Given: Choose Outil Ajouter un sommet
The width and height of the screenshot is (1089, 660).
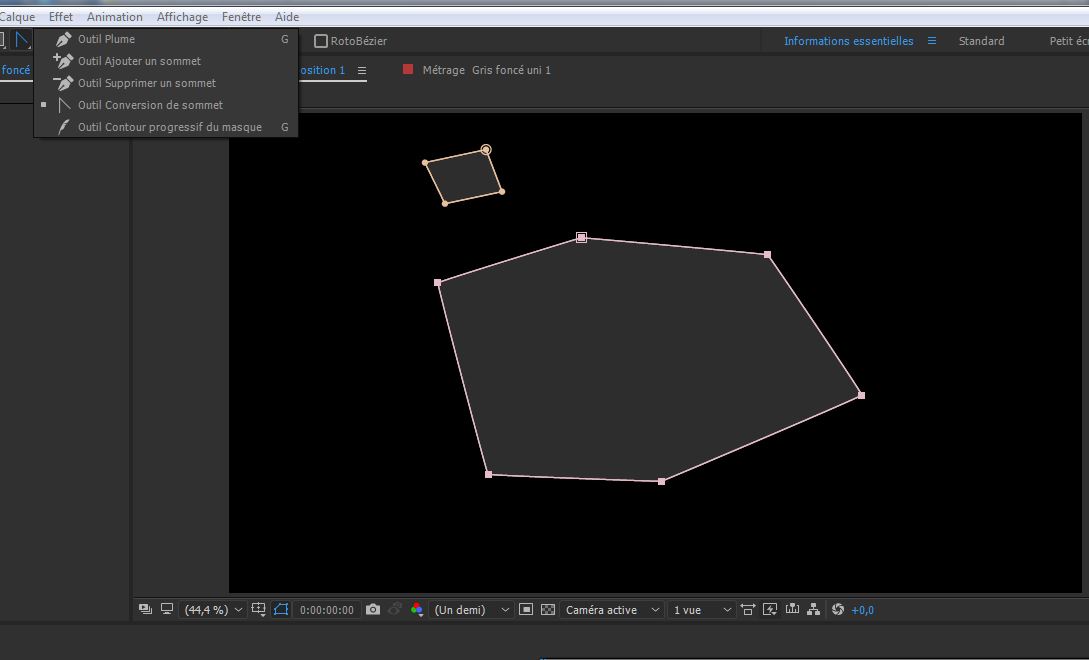Looking at the screenshot, I should [139, 61].
